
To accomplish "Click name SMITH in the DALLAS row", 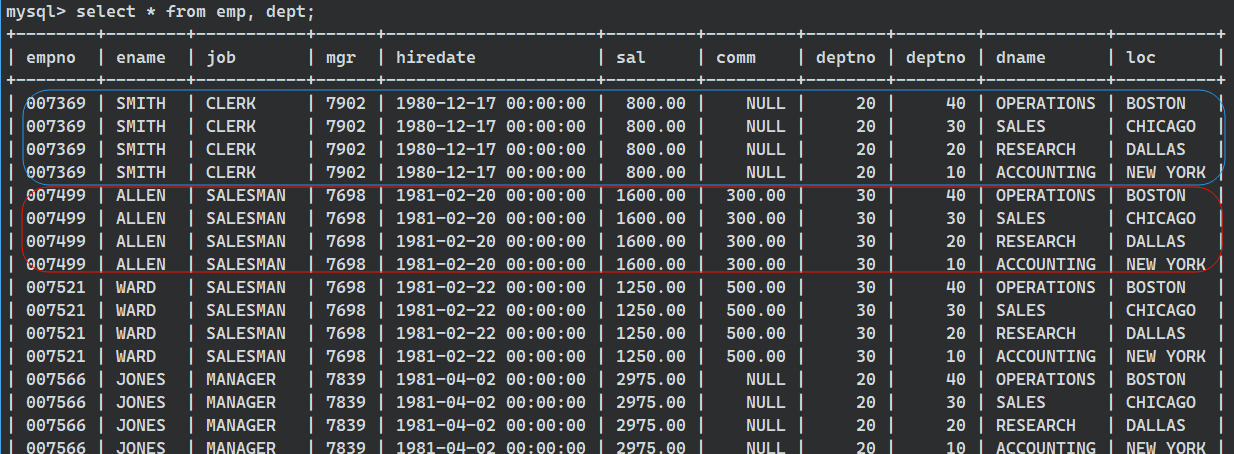I will click(141, 149).
